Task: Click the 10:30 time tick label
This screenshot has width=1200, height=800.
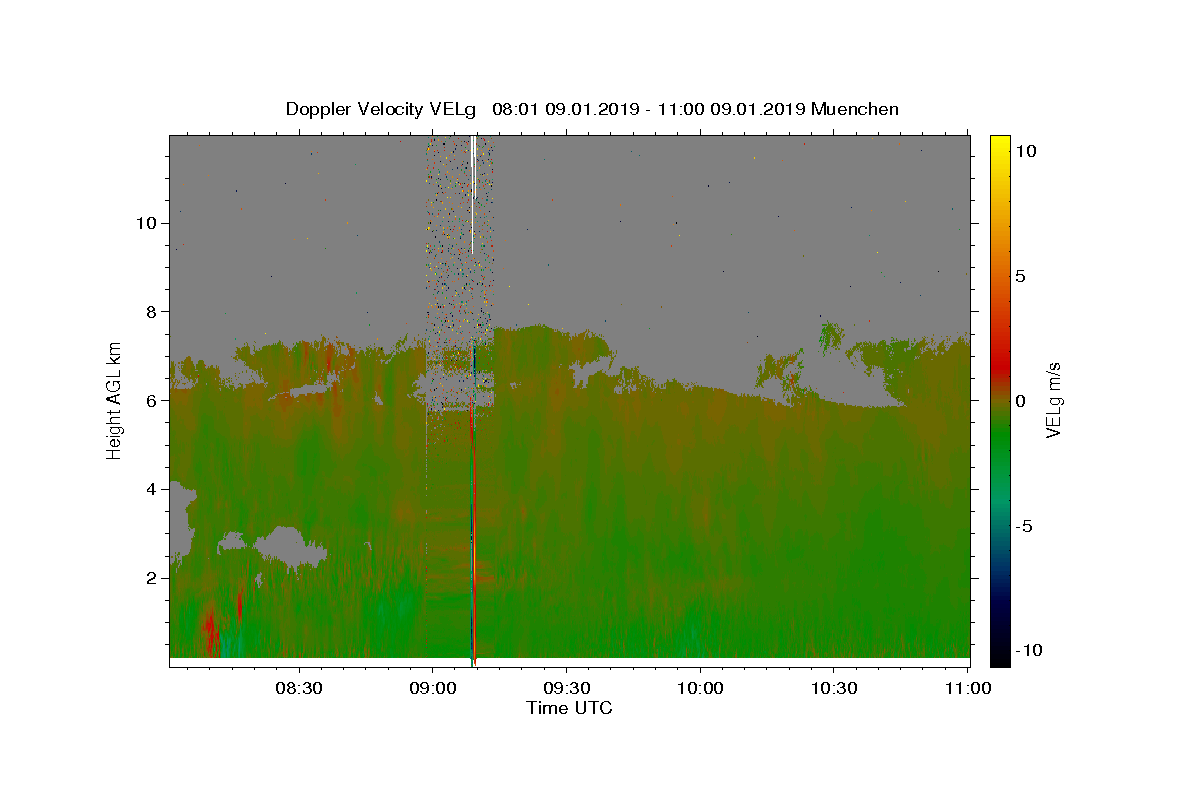Action: pos(833,688)
